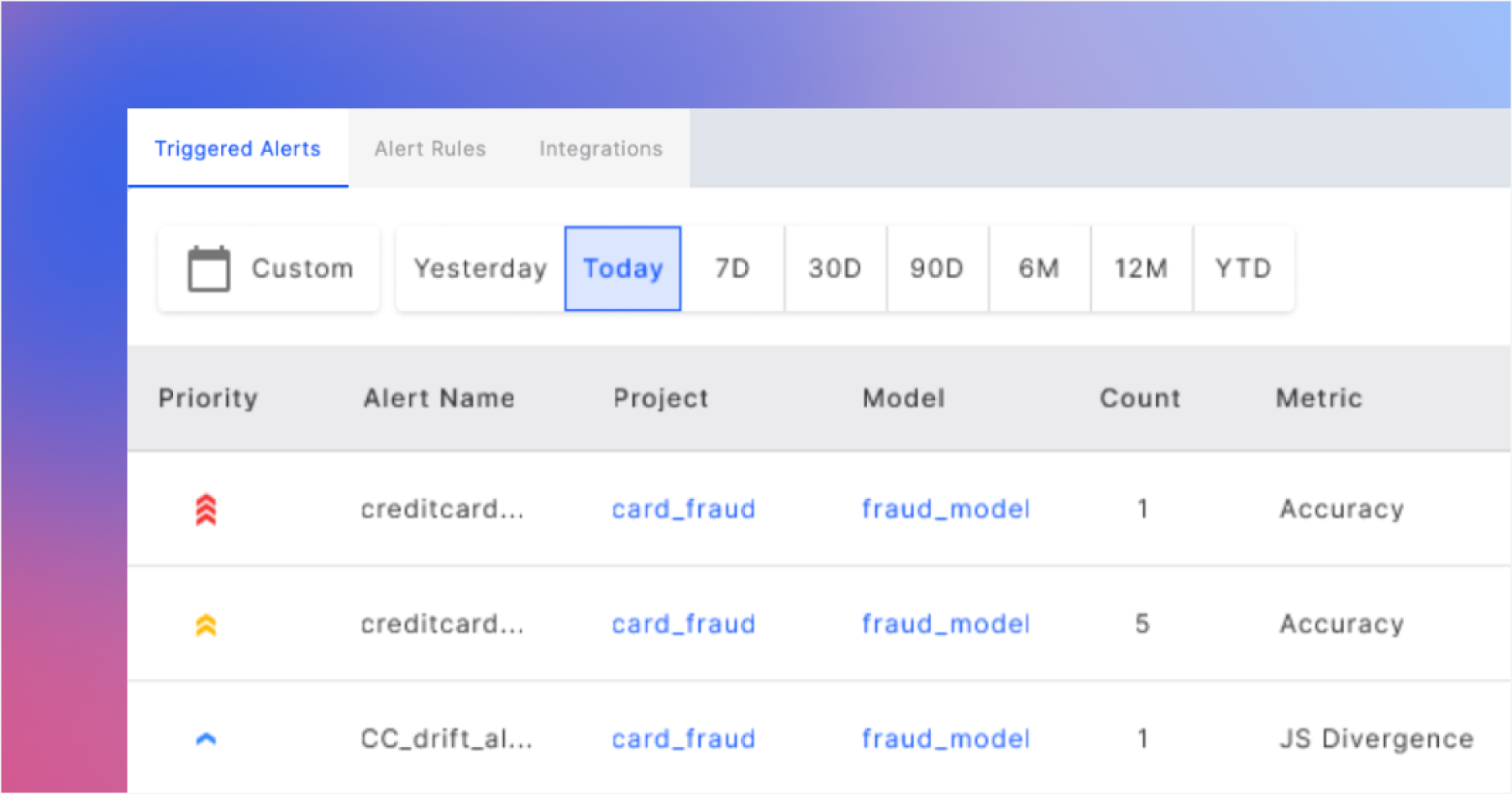Click the blue low-priority chevron icon

click(x=206, y=738)
